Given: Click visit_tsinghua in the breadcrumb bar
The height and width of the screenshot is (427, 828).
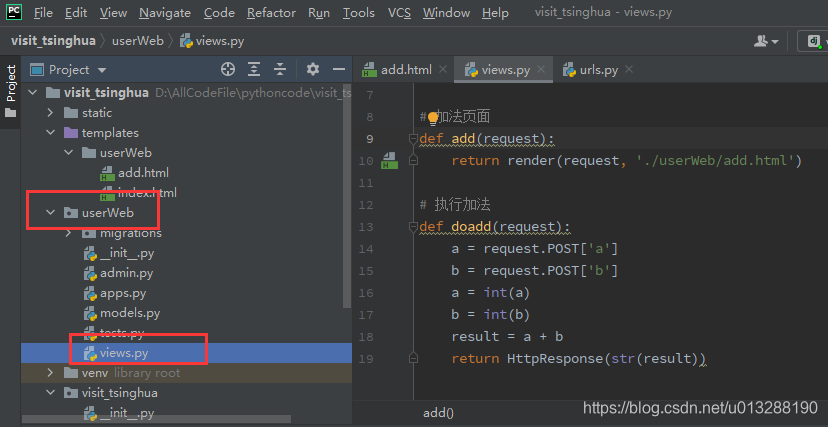Looking at the screenshot, I should click(x=53, y=41).
